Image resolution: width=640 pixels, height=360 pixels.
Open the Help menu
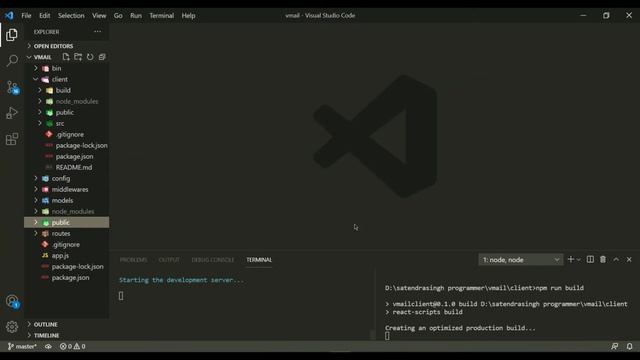tap(188, 16)
